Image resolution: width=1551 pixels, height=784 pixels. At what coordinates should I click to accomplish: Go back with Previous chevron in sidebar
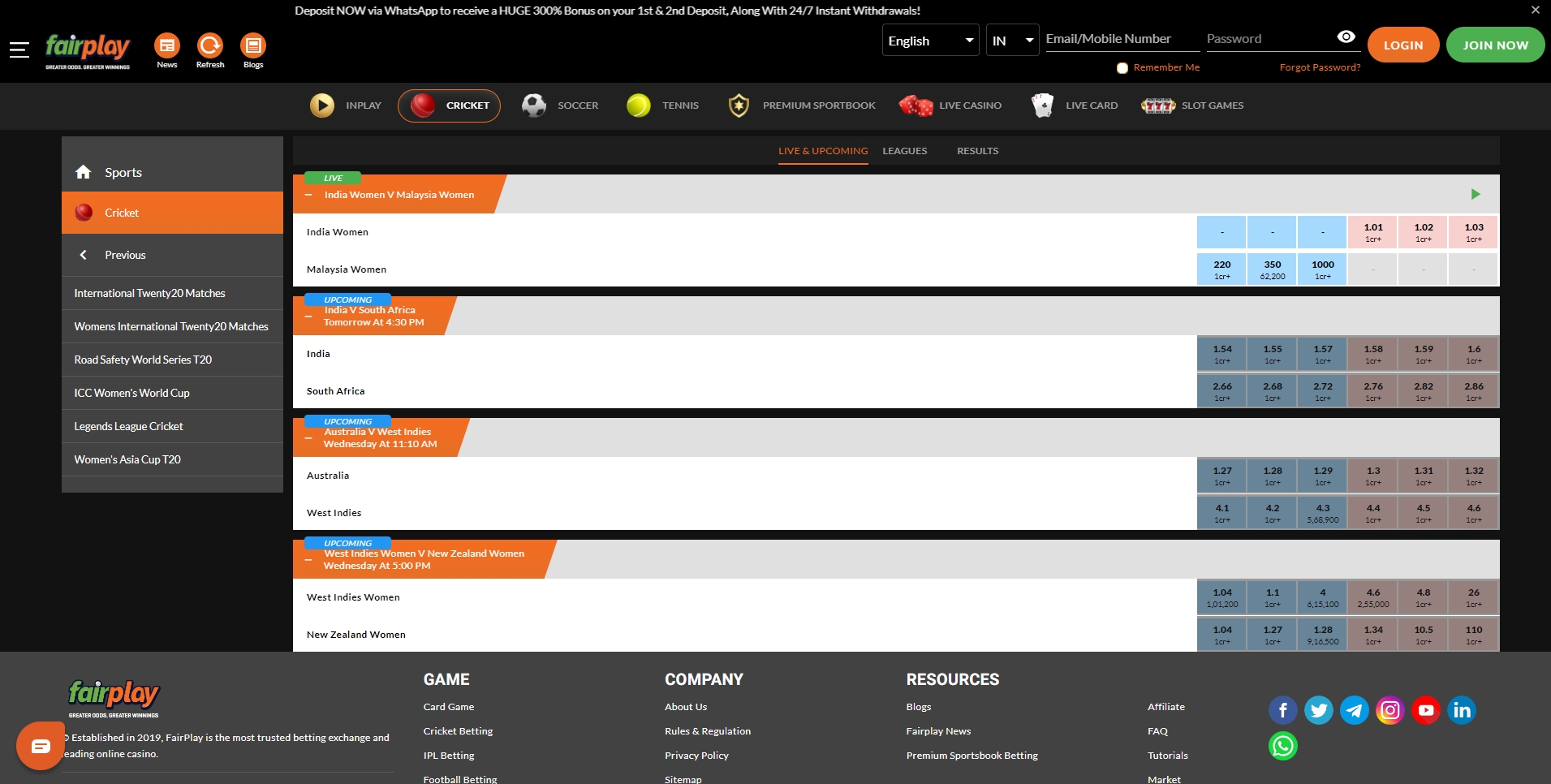click(x=83, y=255)
